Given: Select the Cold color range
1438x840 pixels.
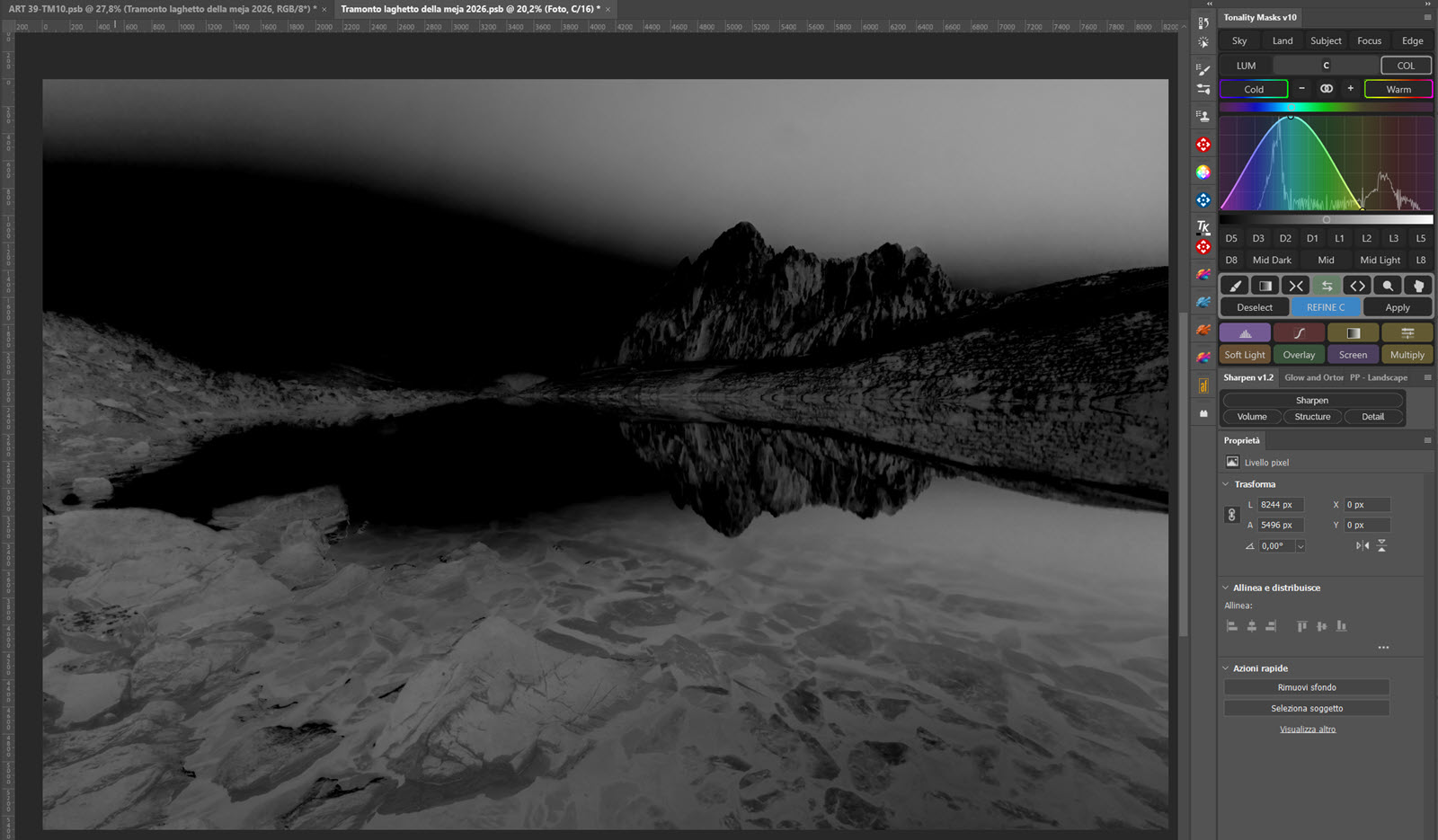Looking at the screenshot, I should point(1254,89).
